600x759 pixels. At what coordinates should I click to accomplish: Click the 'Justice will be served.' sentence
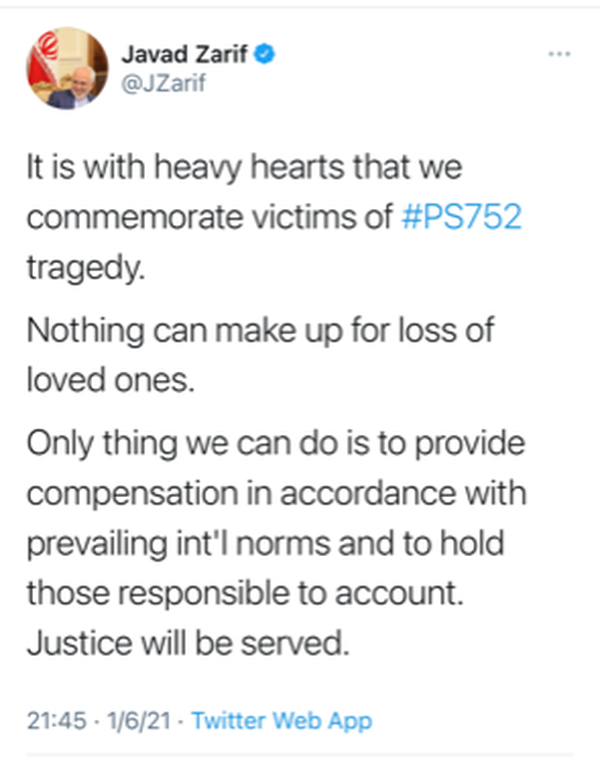[188, 644]
